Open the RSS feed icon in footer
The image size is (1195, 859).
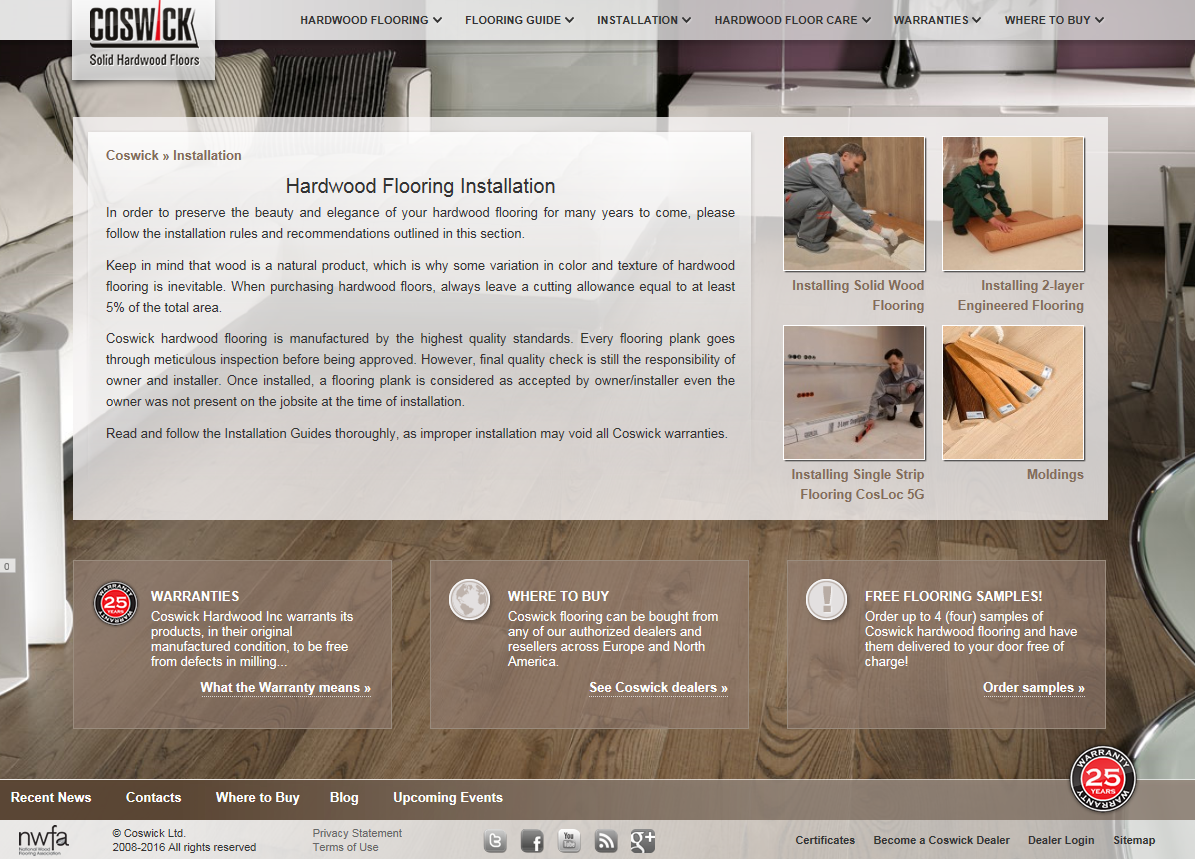tap(606, 841)
